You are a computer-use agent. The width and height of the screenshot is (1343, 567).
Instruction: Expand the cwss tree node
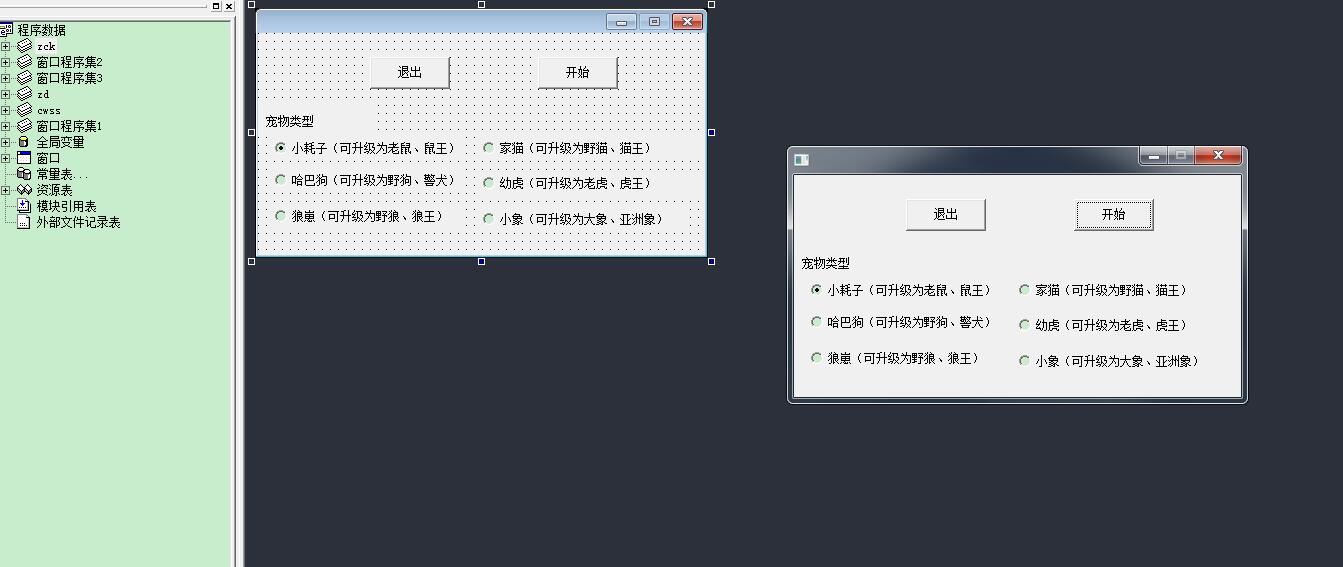[x=6, y=110]
